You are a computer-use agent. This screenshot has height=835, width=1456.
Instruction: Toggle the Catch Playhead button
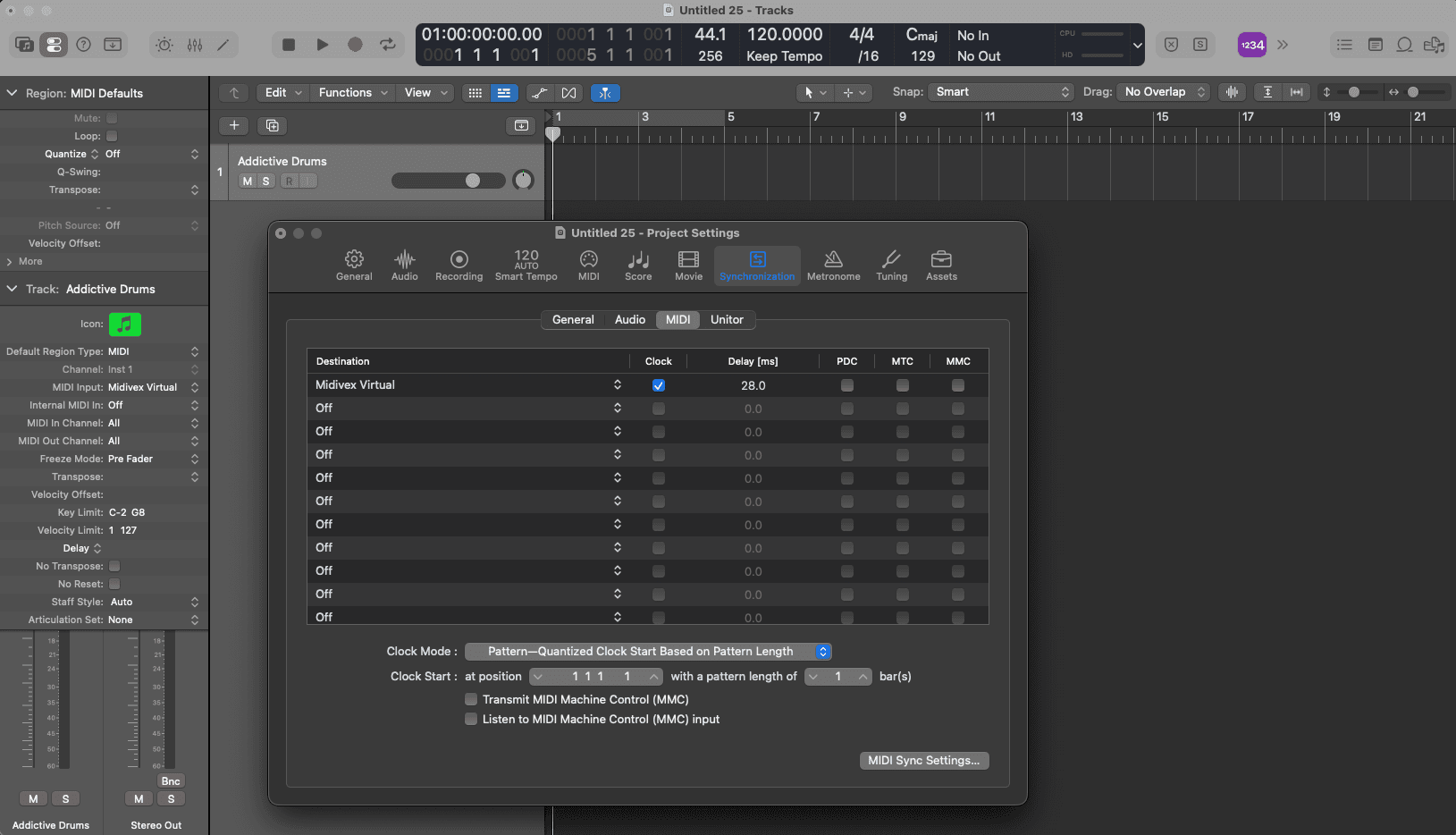pos(605,93)
